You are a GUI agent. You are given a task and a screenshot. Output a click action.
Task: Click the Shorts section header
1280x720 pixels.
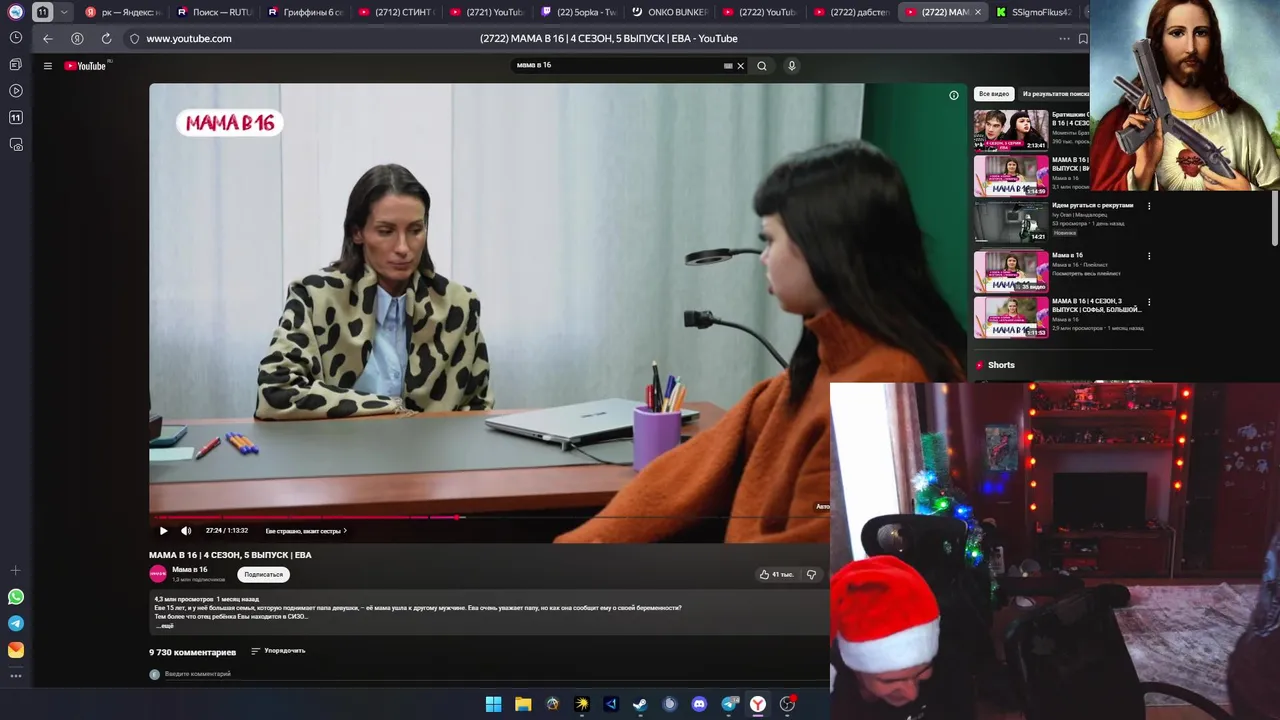1001,365
